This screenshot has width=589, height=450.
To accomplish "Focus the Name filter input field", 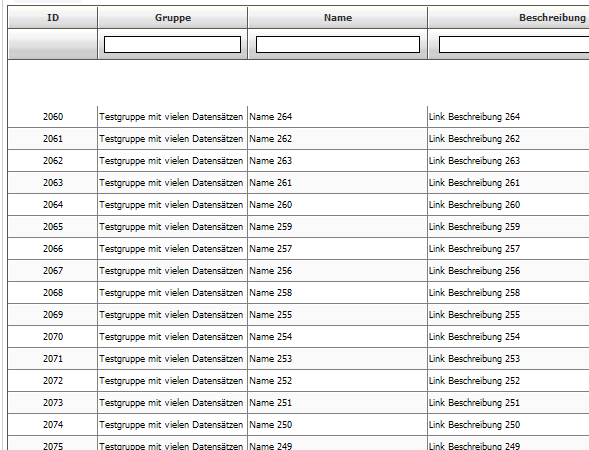I will click(x=338, y=44).
